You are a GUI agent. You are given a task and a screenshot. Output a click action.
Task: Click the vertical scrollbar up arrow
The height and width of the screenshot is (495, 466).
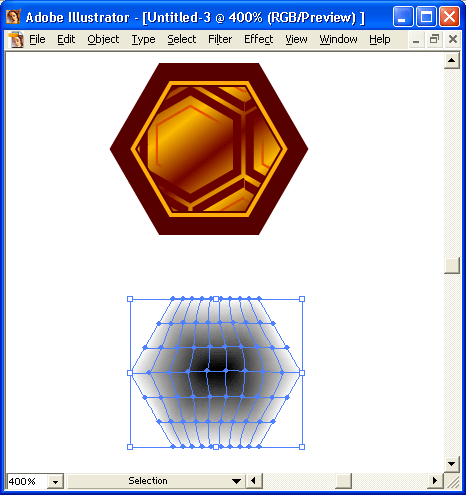pos(452,60)
